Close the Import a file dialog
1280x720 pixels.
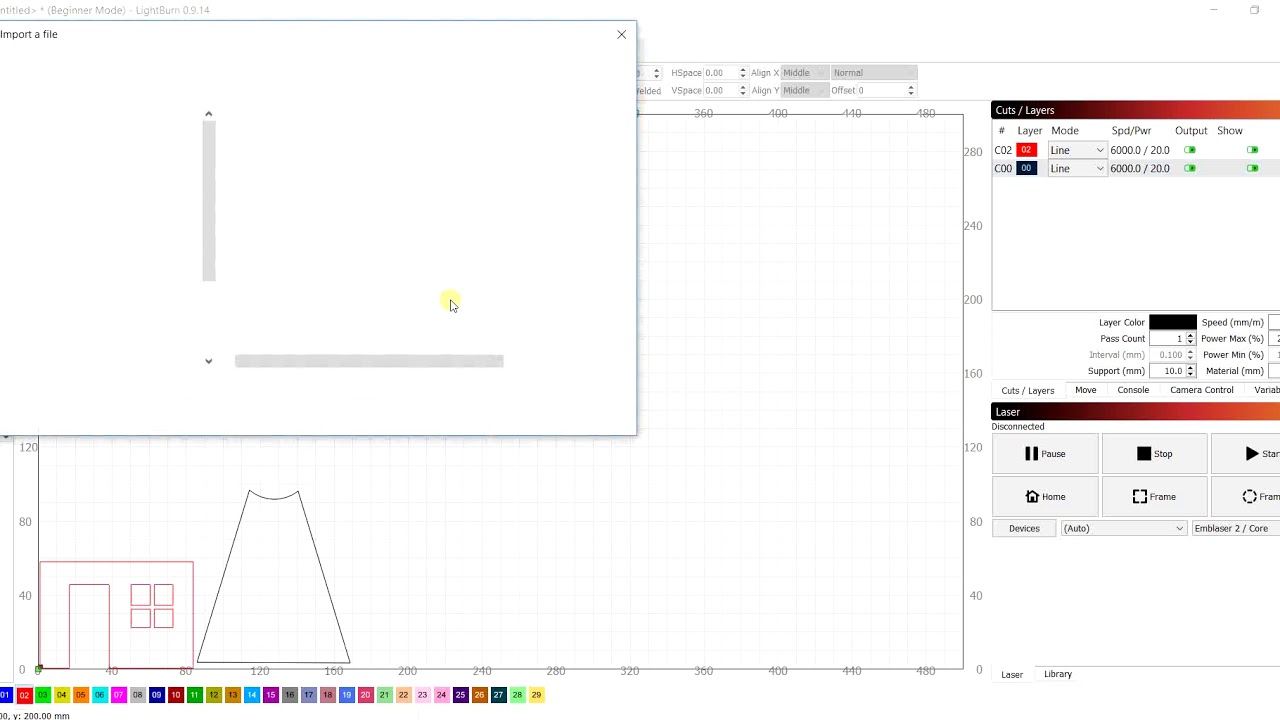(x=621, y=34)
